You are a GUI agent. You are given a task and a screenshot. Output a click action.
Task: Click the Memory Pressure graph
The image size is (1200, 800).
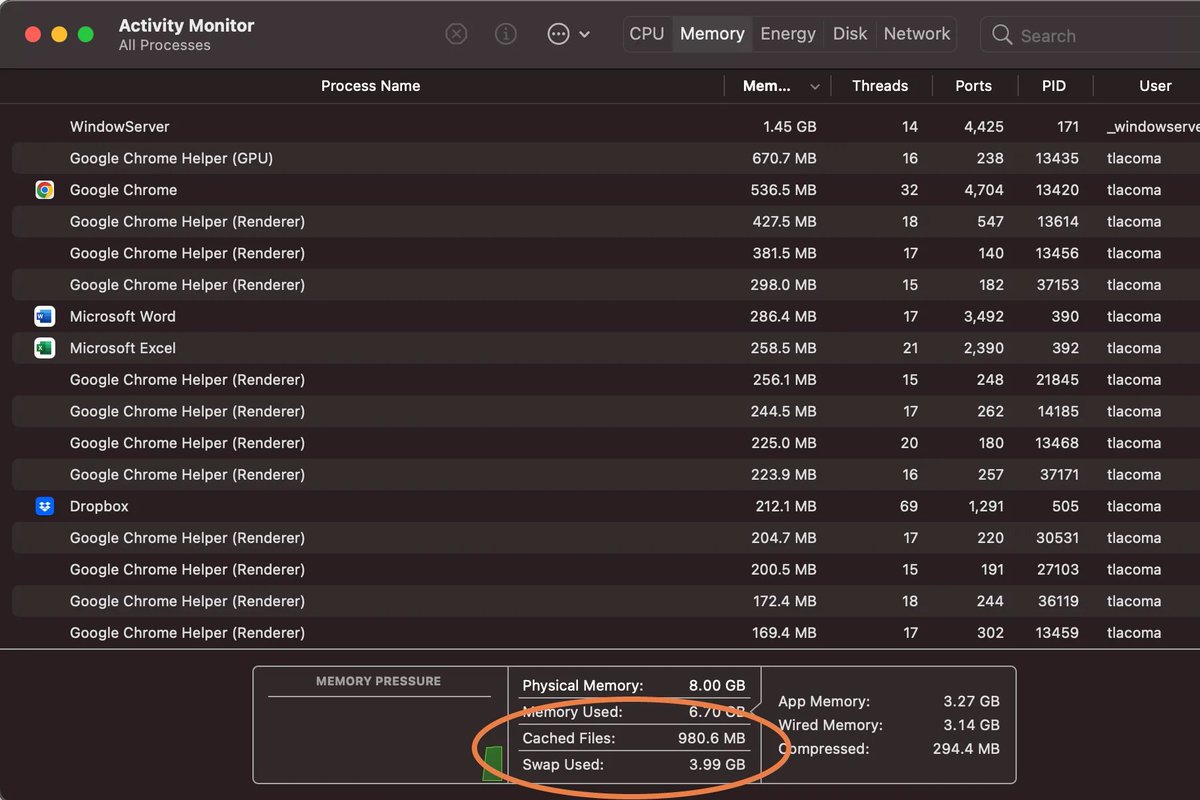click(380, 738)
